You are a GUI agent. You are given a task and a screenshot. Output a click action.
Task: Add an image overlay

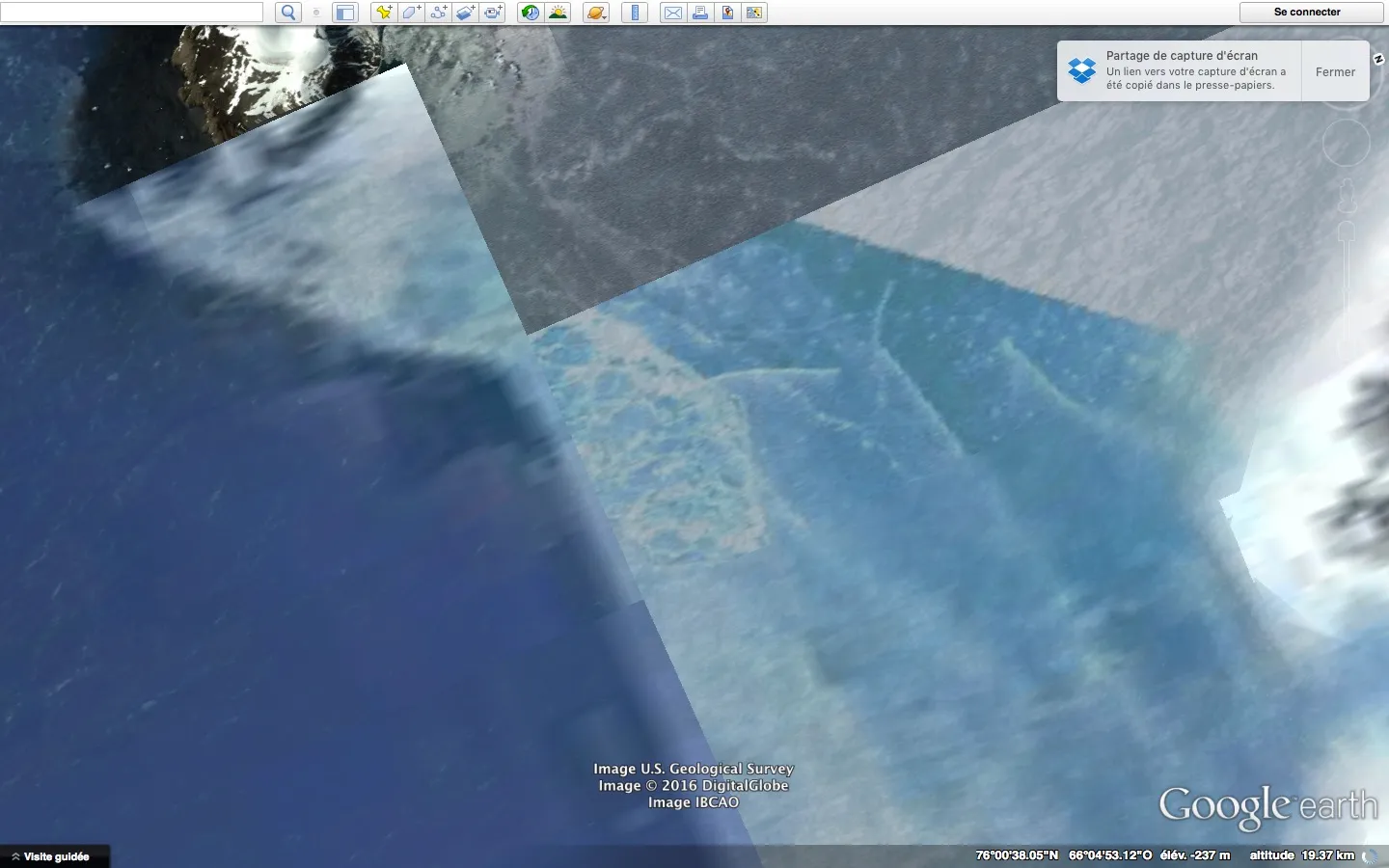tap(466, 13)
